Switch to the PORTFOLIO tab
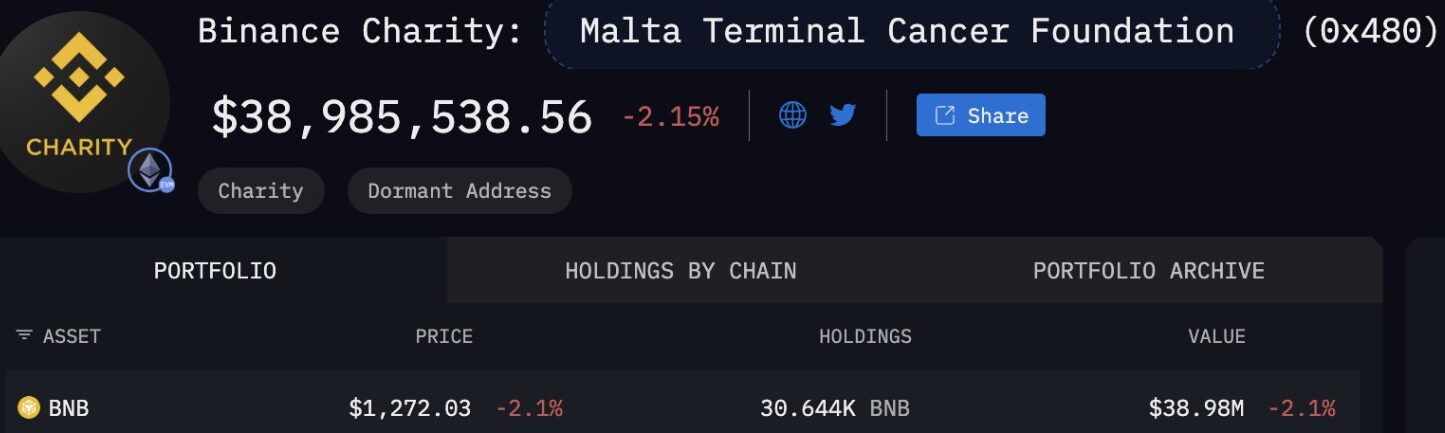 click(x=215, y=271)
